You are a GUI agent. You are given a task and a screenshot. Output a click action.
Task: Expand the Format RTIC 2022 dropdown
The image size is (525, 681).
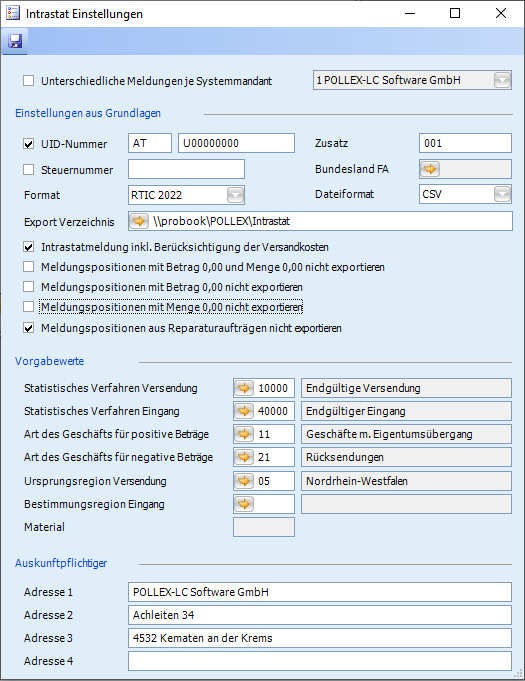235,195
